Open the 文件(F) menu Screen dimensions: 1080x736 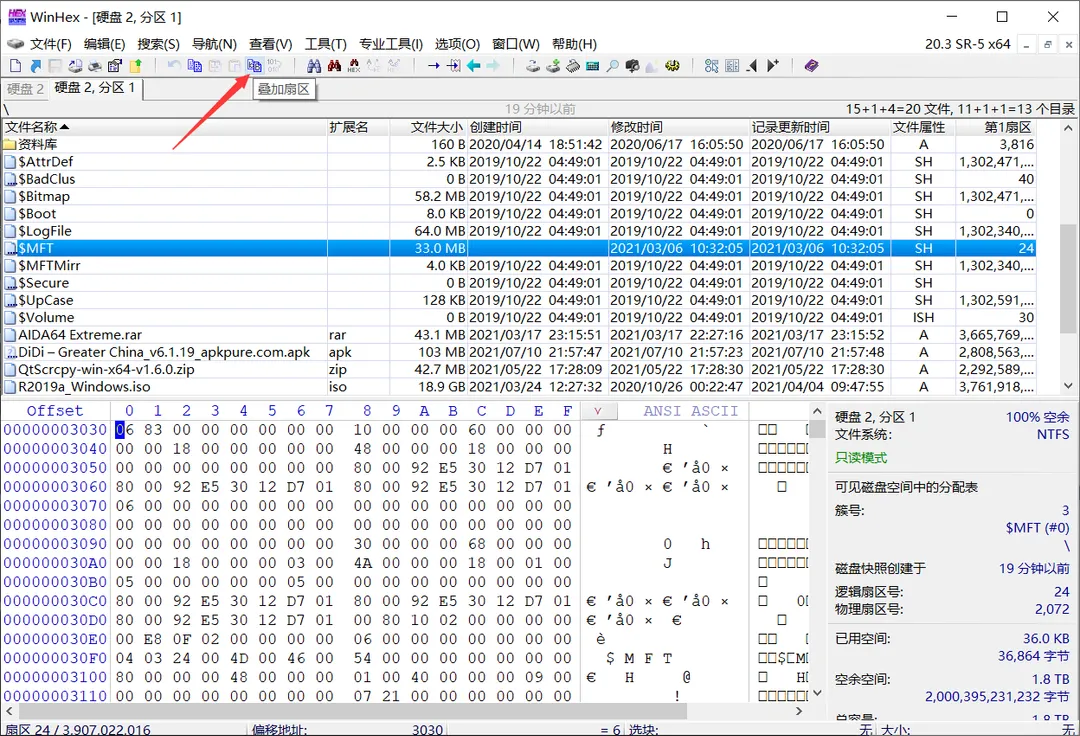pyautogui.click(x=50, y=44)
